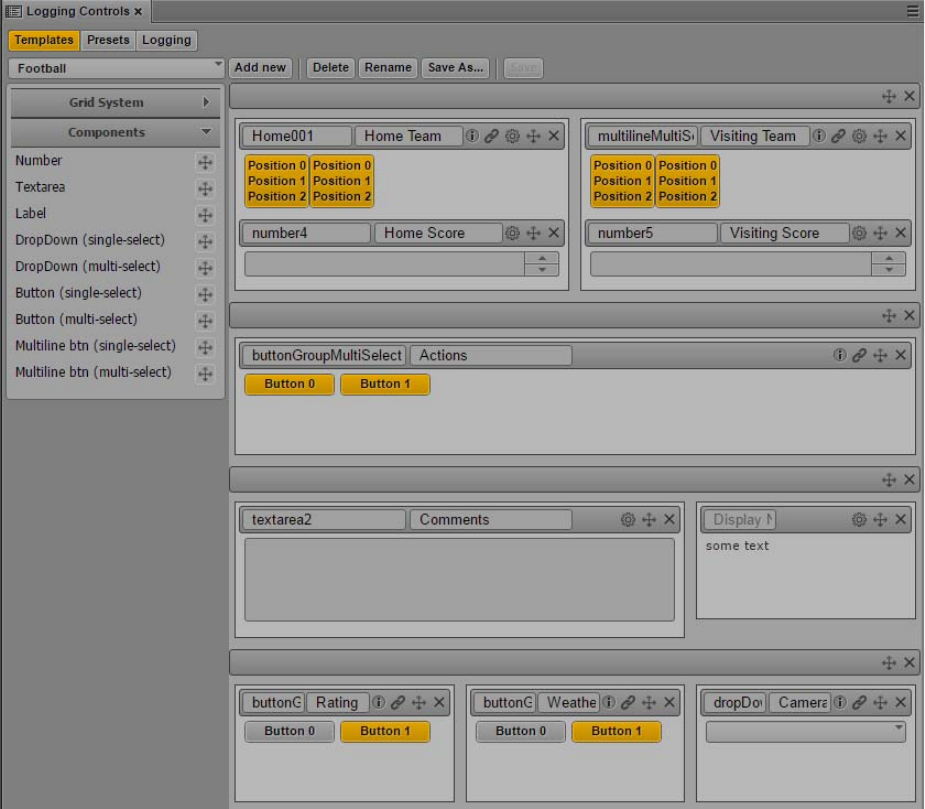Switch to the Logging tab

pos(166,40)
